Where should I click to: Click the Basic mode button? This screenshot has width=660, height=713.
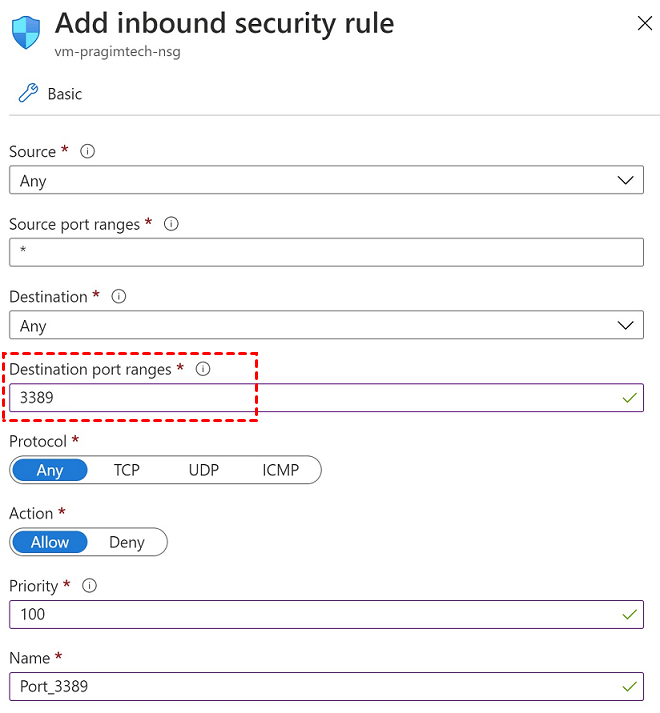65,94
